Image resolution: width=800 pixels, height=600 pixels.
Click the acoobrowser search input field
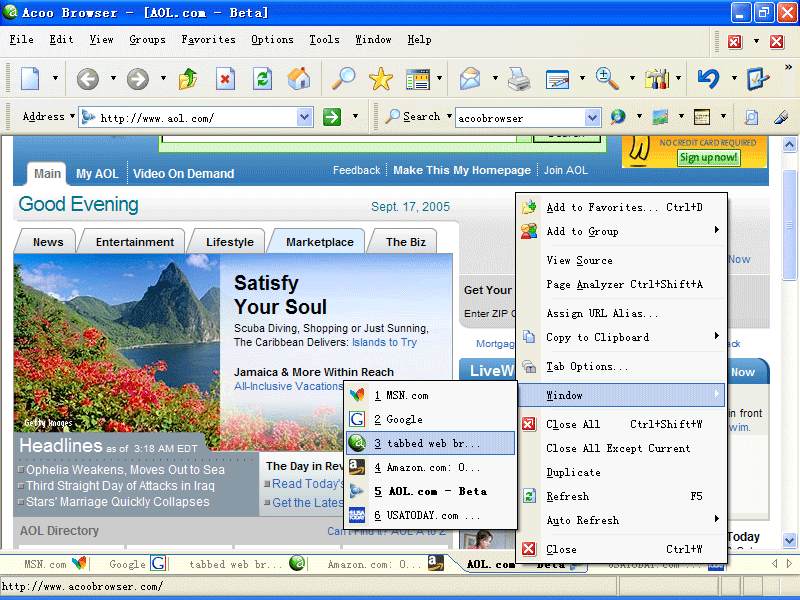tap(519, 118)
